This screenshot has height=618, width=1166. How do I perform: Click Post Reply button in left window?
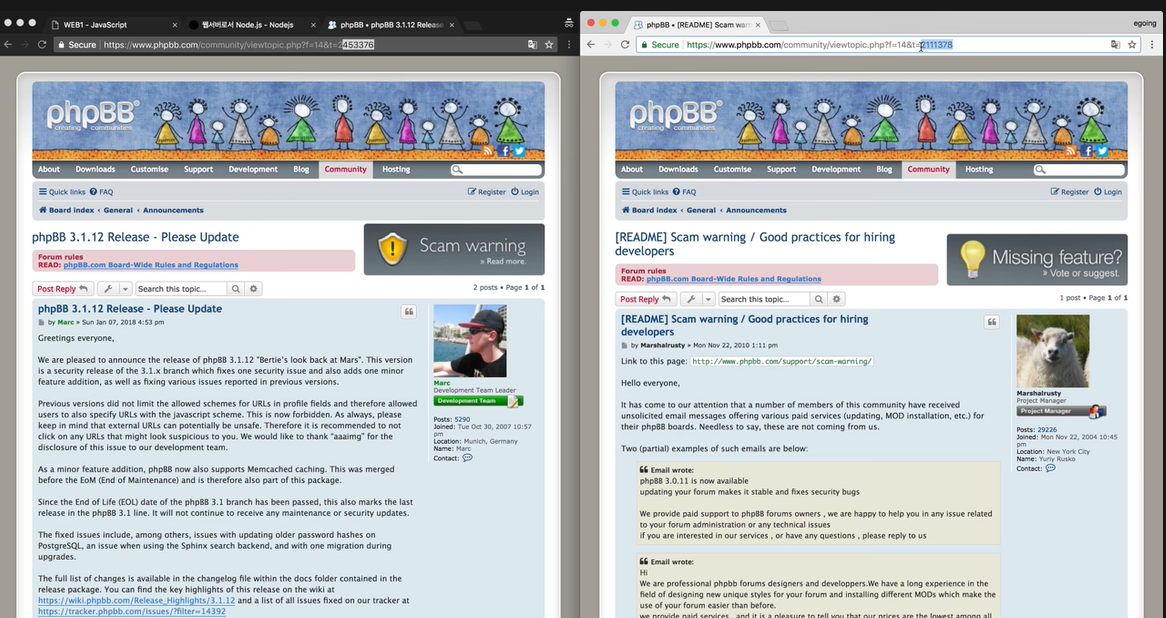[63, 289]
